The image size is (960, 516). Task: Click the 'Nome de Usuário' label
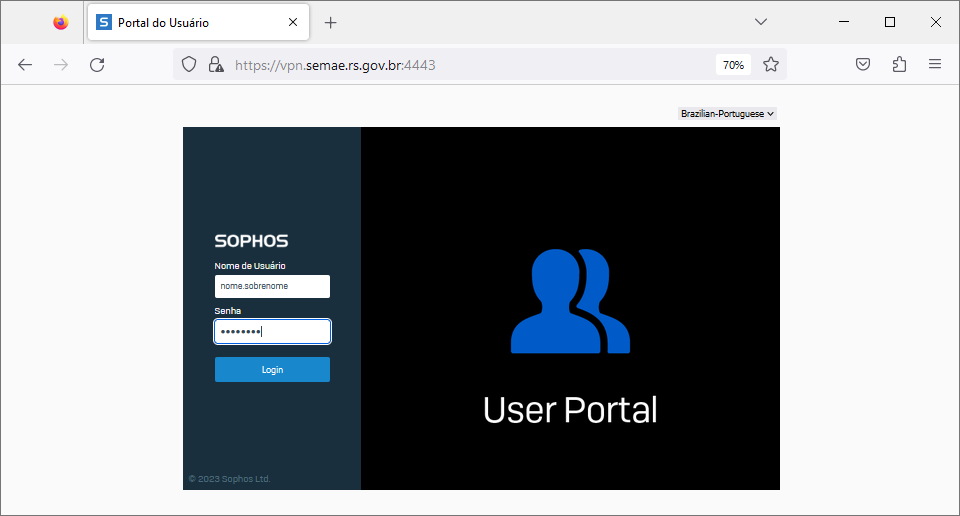[x=250, y=266]
